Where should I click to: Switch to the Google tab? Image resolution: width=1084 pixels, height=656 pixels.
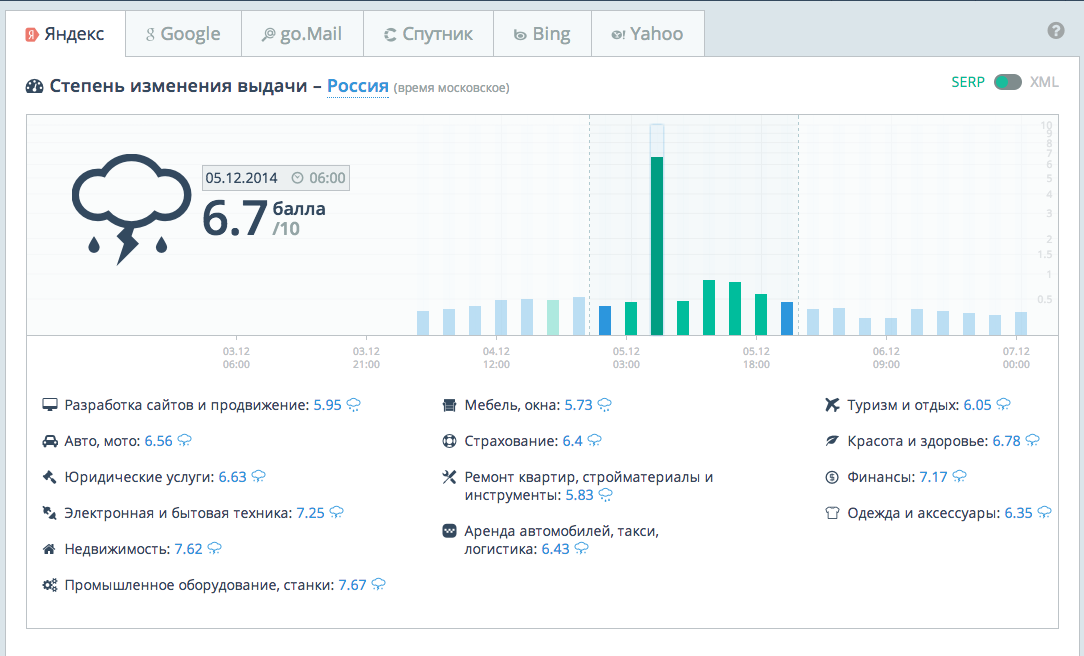(183, 34)
